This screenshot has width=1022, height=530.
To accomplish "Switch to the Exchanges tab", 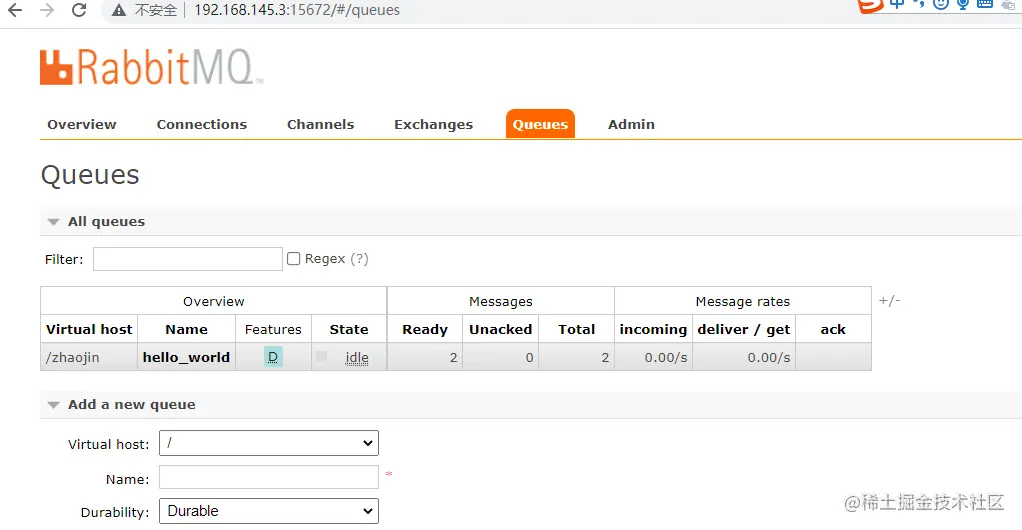I will pyautogui.click(x=433, y=125).
